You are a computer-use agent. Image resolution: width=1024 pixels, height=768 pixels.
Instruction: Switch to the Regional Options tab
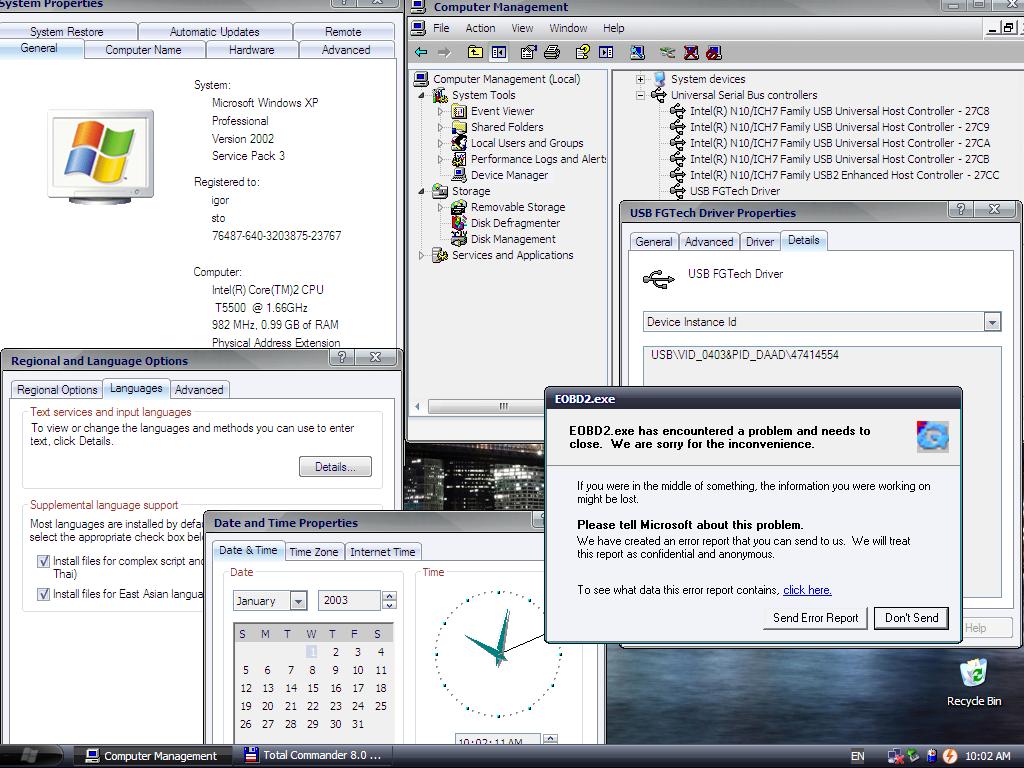coord(57,390)
